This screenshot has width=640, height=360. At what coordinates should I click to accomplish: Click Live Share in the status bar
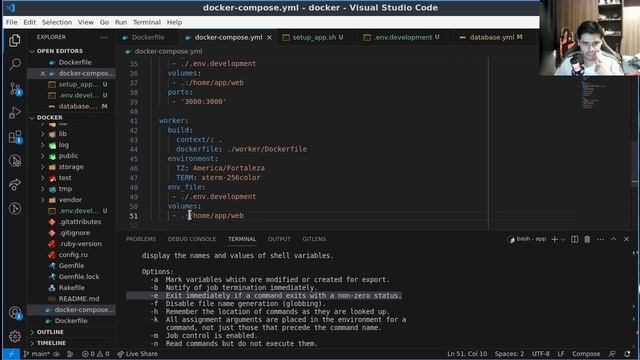(x=138, y=354)
